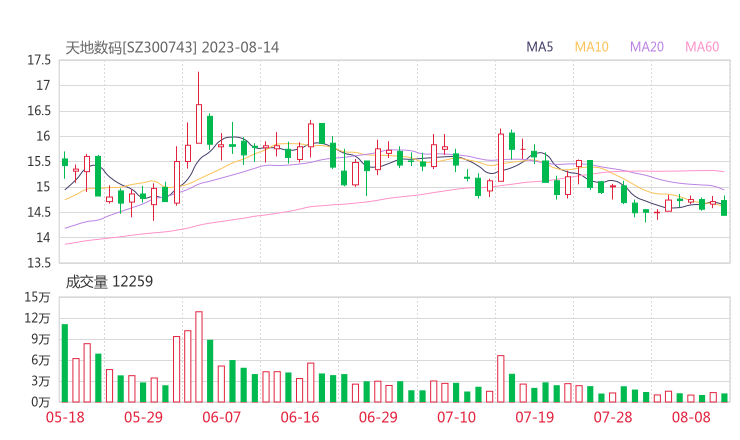
Task: Click the 15万 volume axis value
Action: point(37,297)
